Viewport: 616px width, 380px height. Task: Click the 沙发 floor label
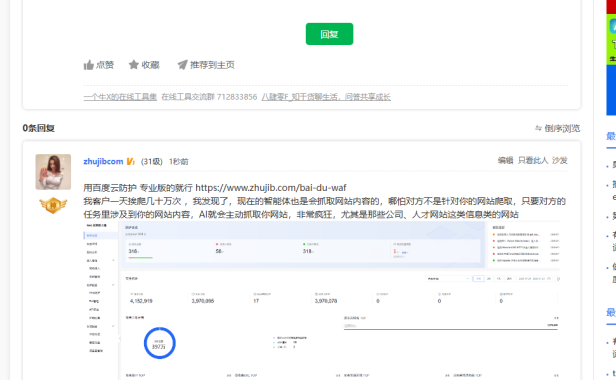point(559,160)
